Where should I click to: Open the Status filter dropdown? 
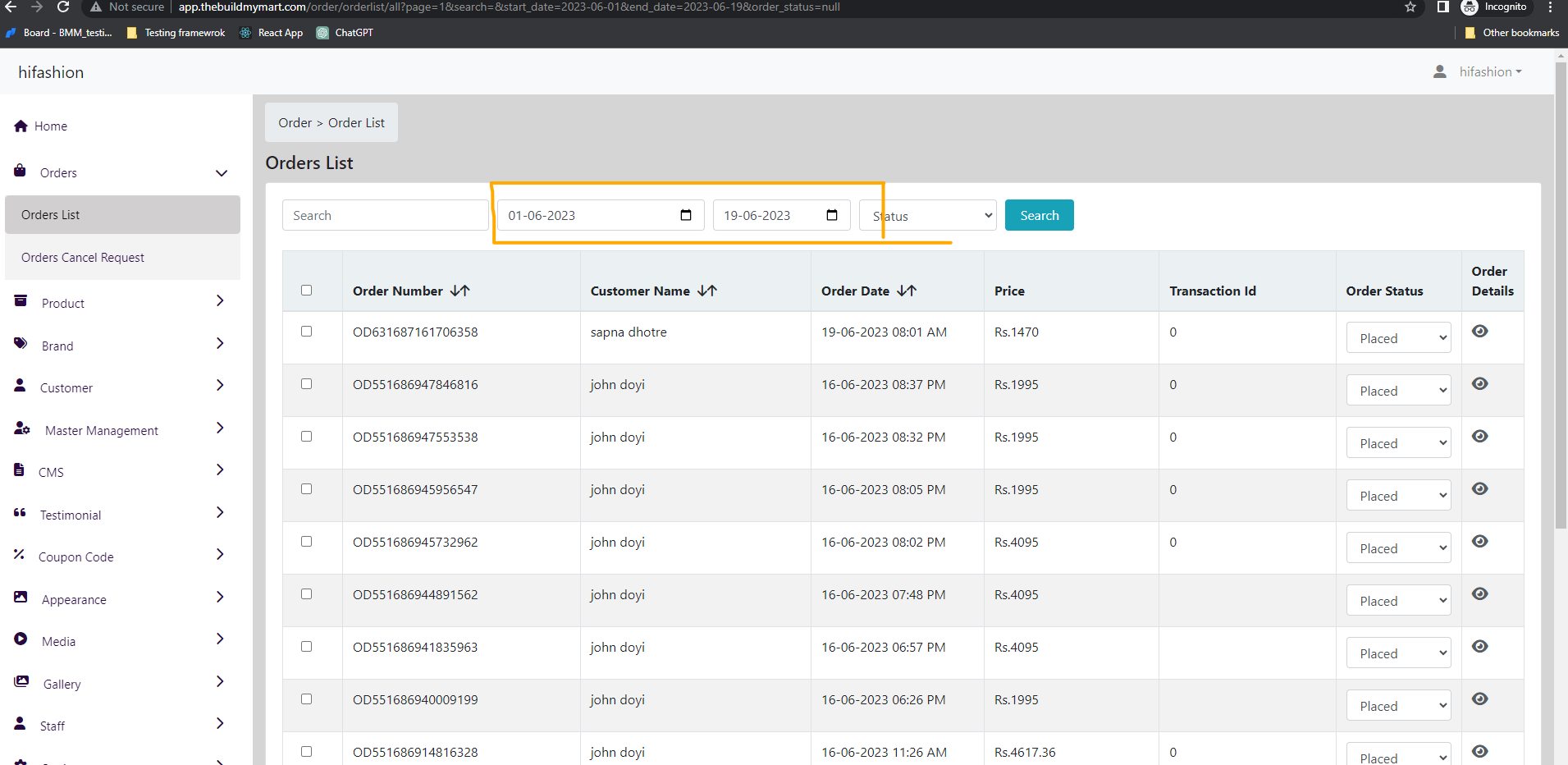point(928,215)
